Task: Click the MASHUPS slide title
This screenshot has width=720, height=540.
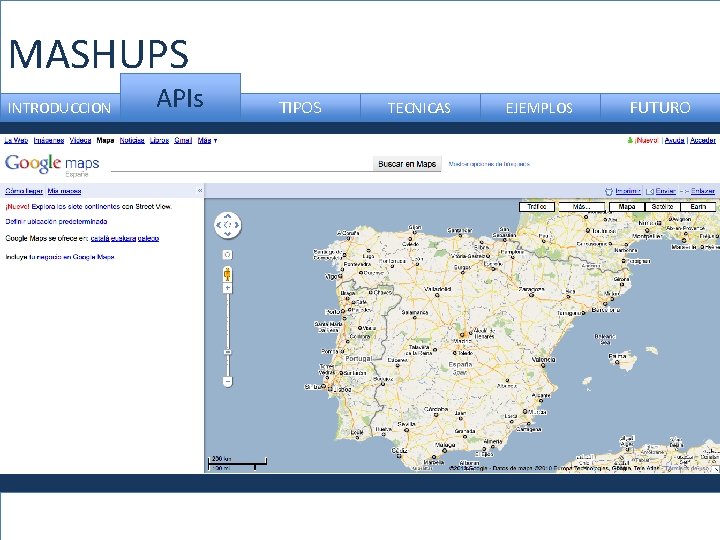Action: click(x=99, y=54)
